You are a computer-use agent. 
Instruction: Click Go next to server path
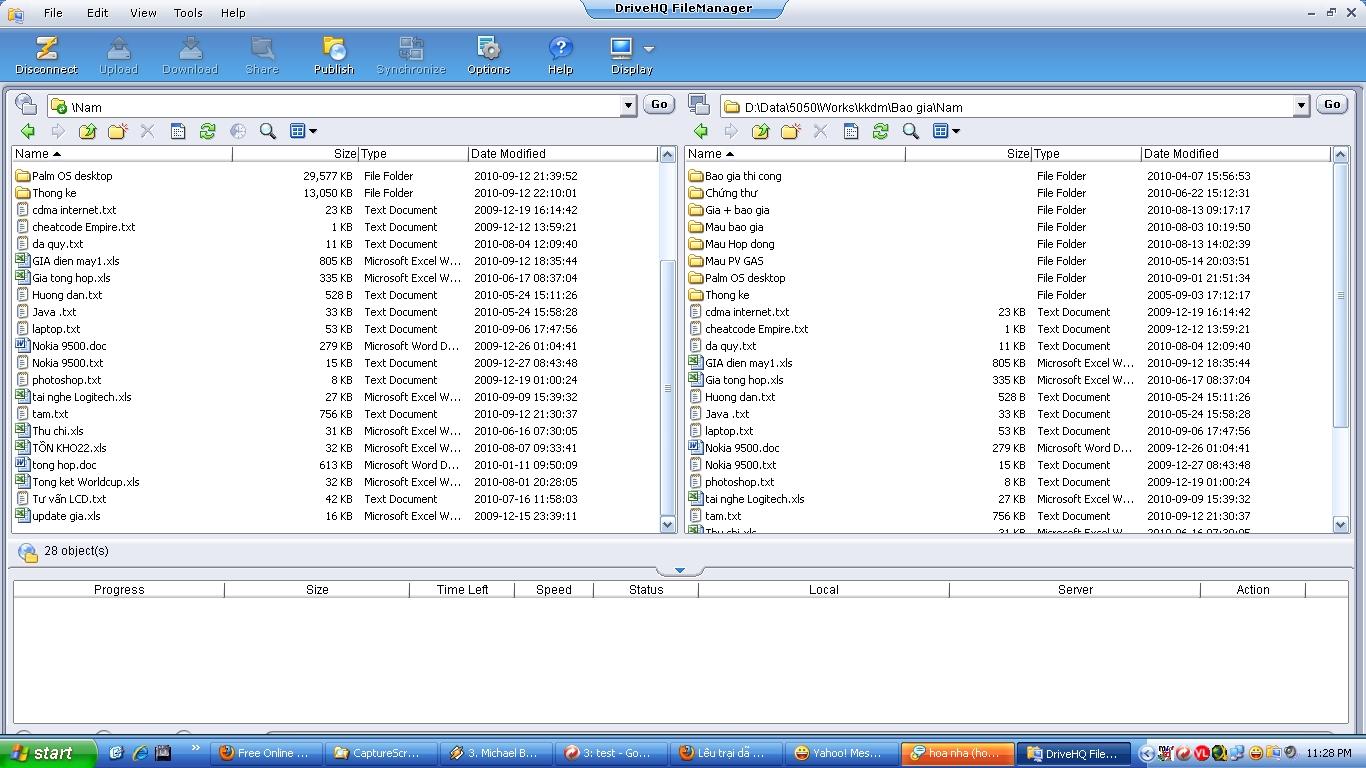659,104
